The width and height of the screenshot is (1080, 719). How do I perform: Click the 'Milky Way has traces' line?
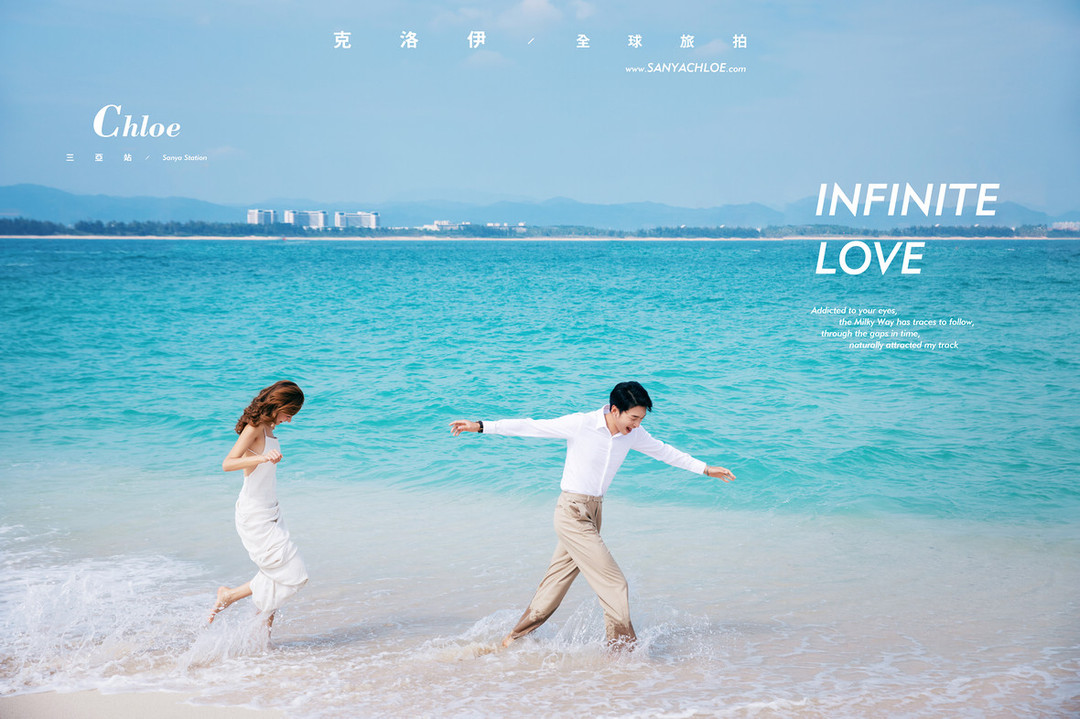tap(906, 322)
